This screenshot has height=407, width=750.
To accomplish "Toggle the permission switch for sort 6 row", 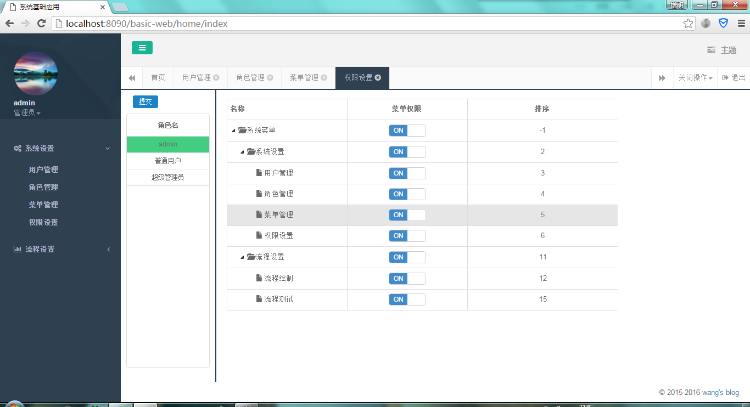I will 407,235.
